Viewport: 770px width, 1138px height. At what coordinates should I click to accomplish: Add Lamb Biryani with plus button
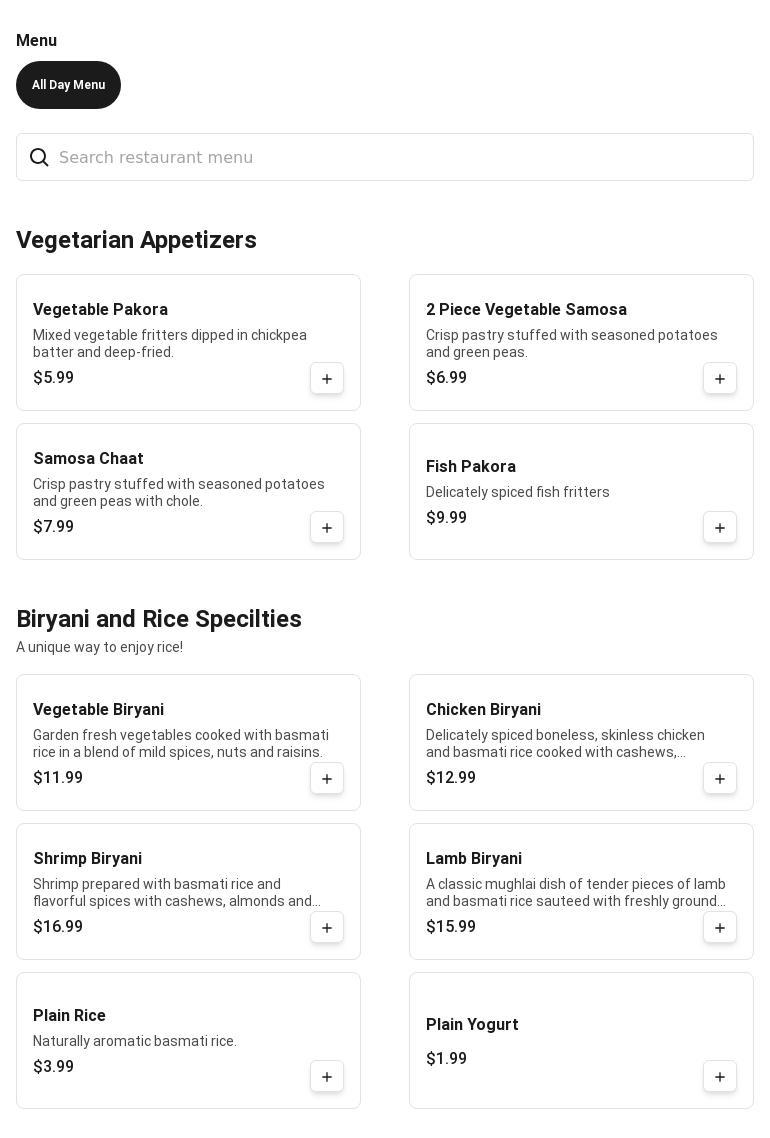point(720,928)
